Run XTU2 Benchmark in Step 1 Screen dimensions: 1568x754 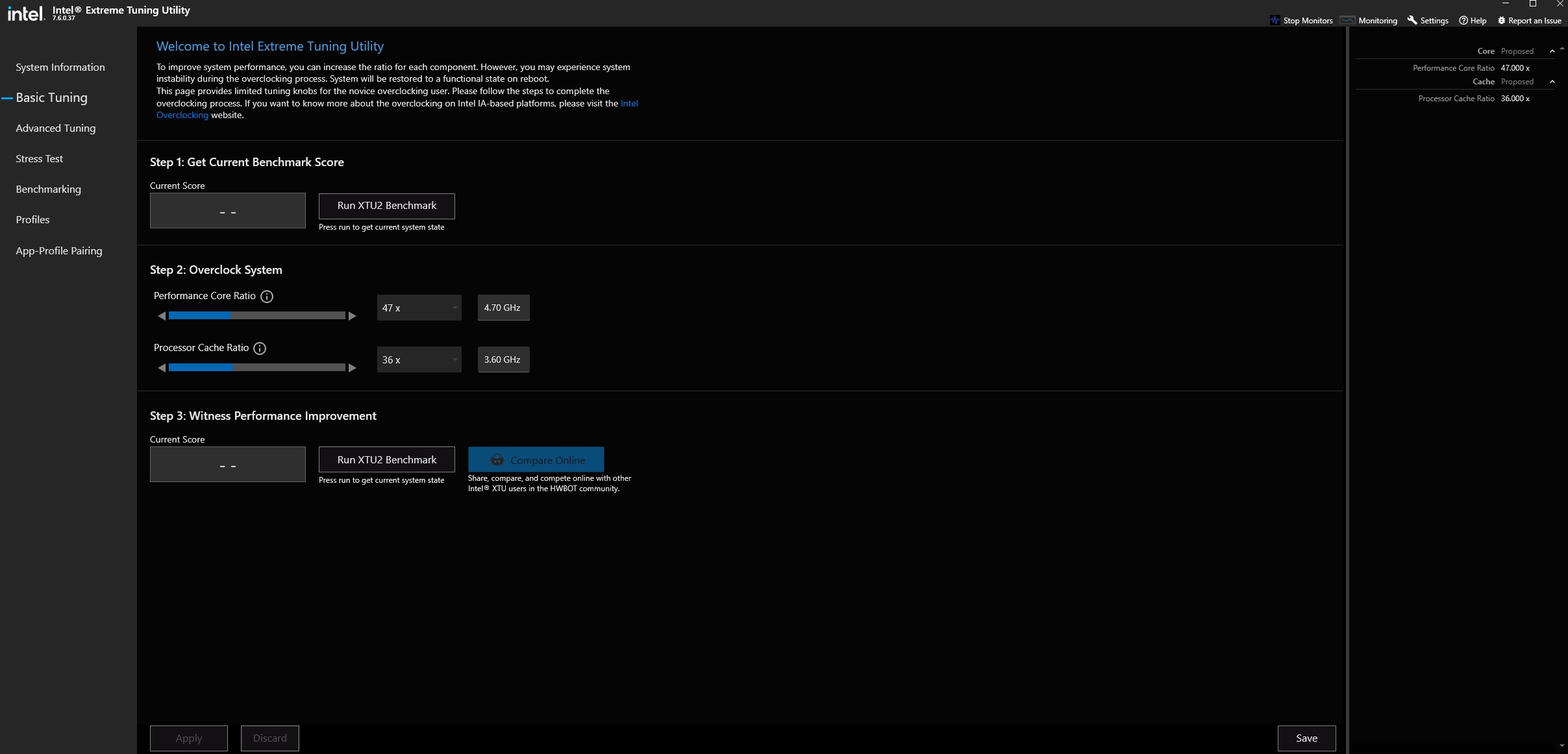[x=387, y=206]
